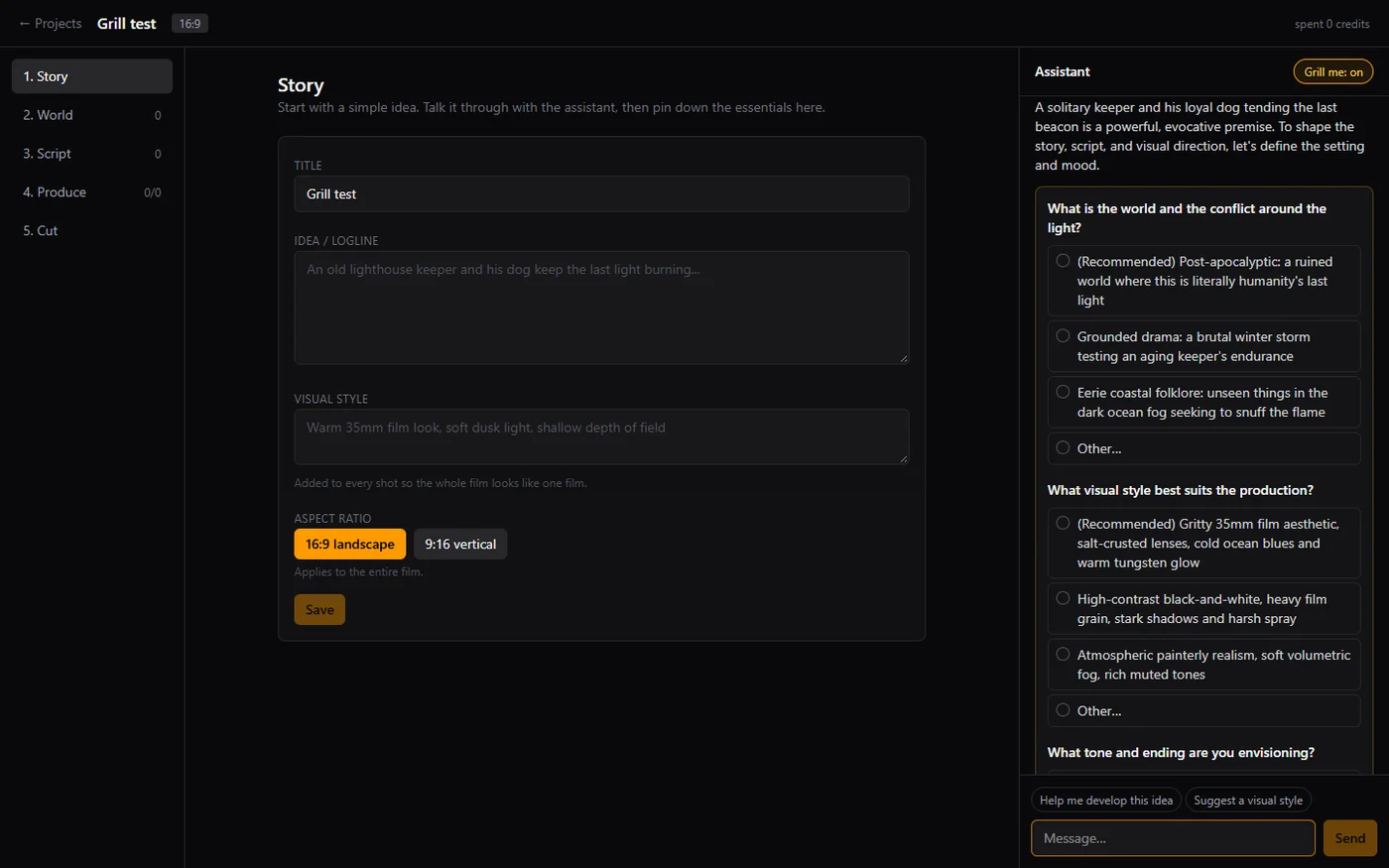Open the Produce step
Screen dimensions: 1389x868
(x=92, y=192)
